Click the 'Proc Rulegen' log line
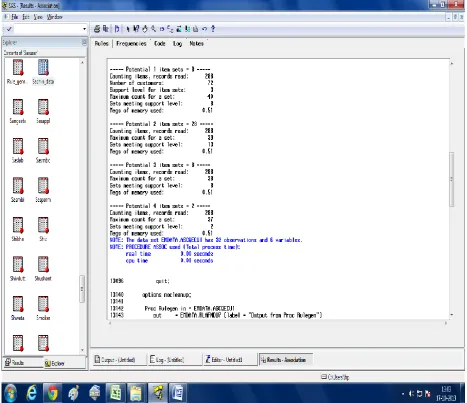The image size is (467, 403). [190, 308]
